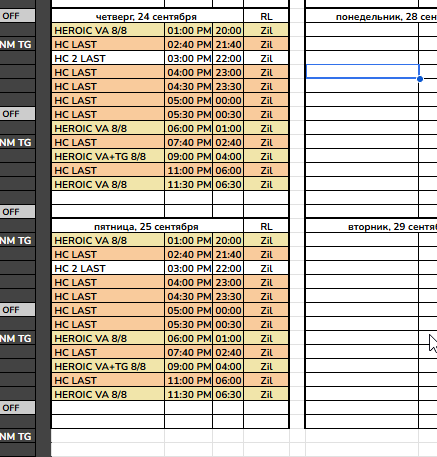
Task: Select HEROIC VA+TG 8/8 in пятница table
Action: (x=108, y=366)
